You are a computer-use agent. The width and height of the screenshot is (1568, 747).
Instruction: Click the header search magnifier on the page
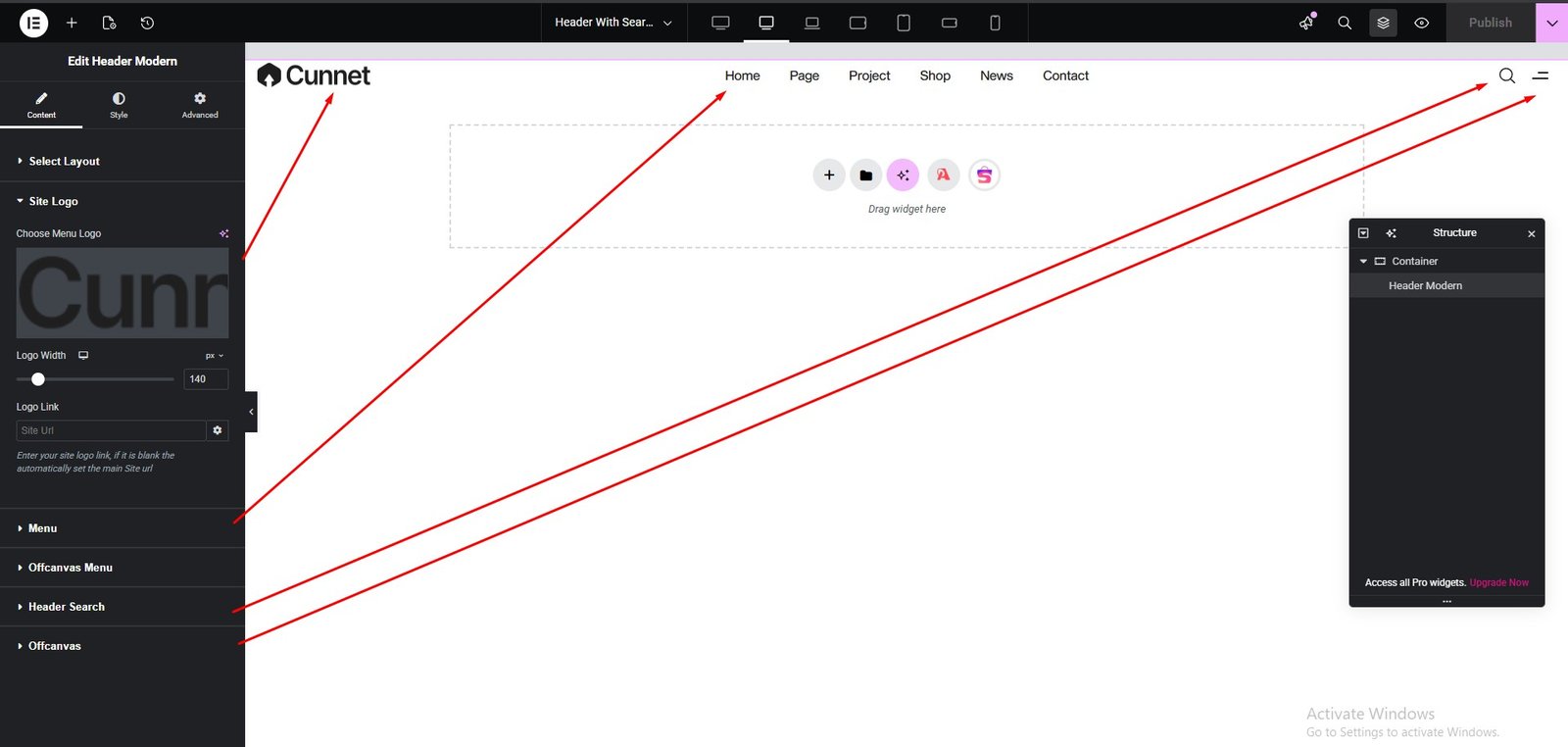(x=1507, y=75)
